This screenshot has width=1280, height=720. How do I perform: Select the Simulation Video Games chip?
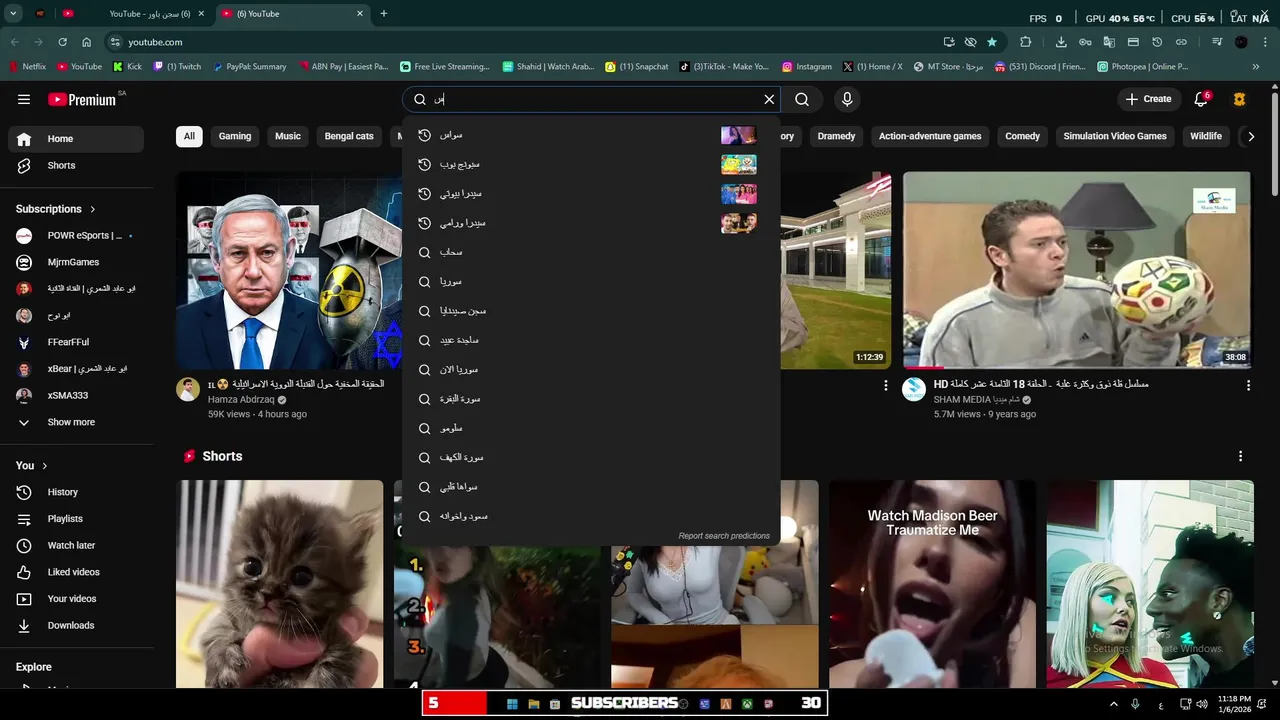click(x=1115, y=136)
